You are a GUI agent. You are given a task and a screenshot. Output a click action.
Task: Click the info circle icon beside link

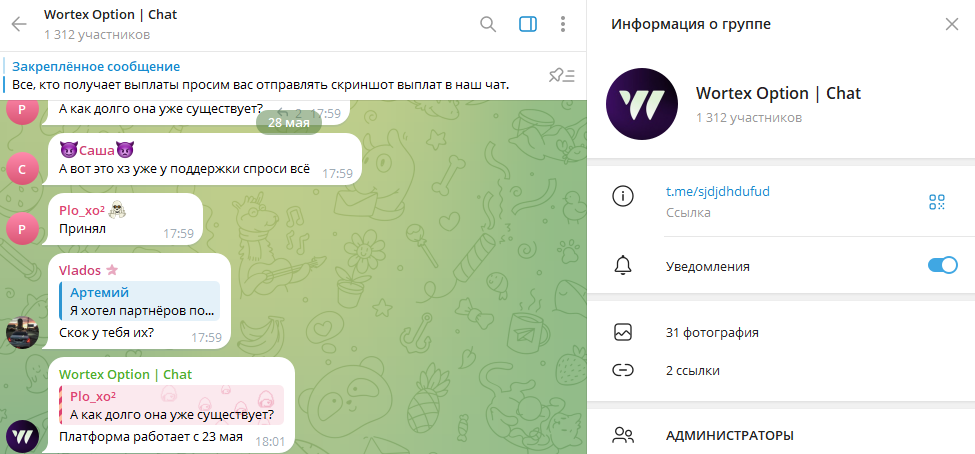(622, 197)
